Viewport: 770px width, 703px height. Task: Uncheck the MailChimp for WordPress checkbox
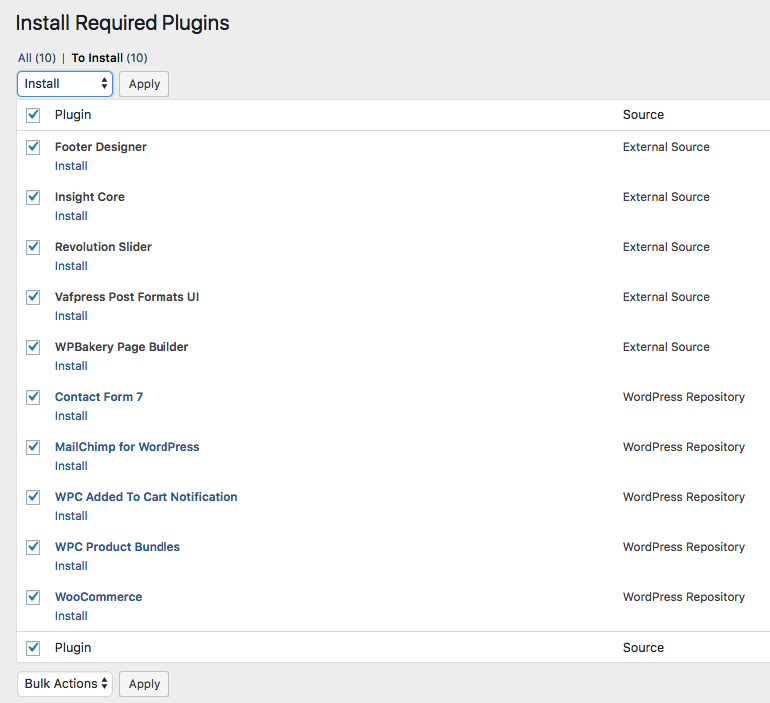33,448
